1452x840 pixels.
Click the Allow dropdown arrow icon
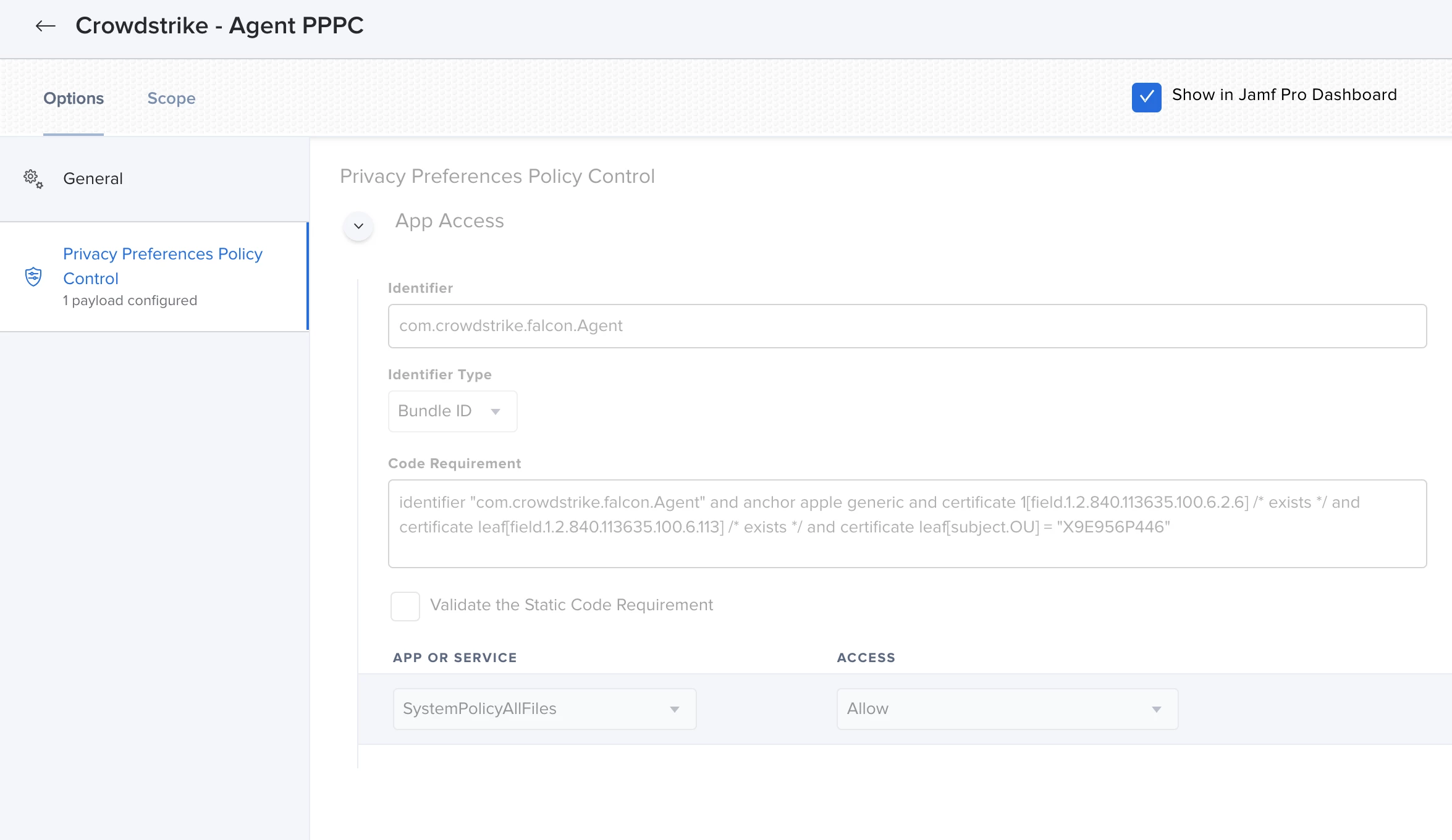tap(1157, 710)
